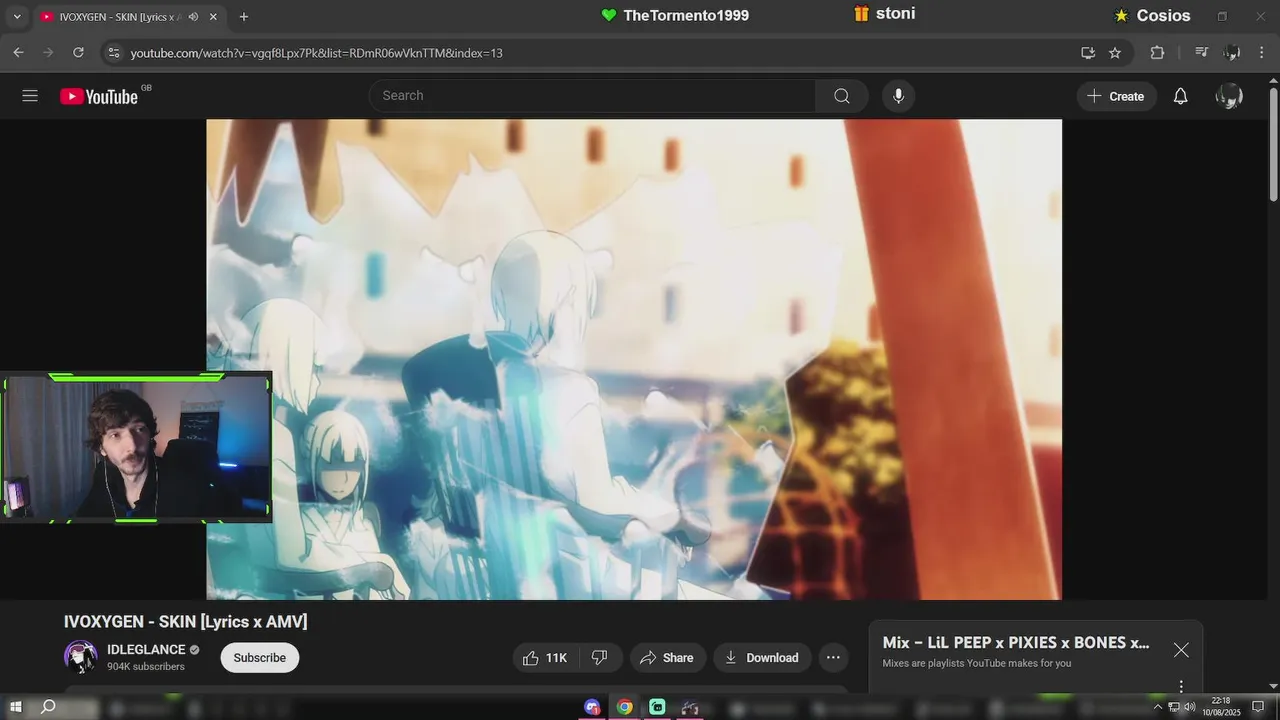Reload the YouTube page
1280x720 pixels.
78,52
